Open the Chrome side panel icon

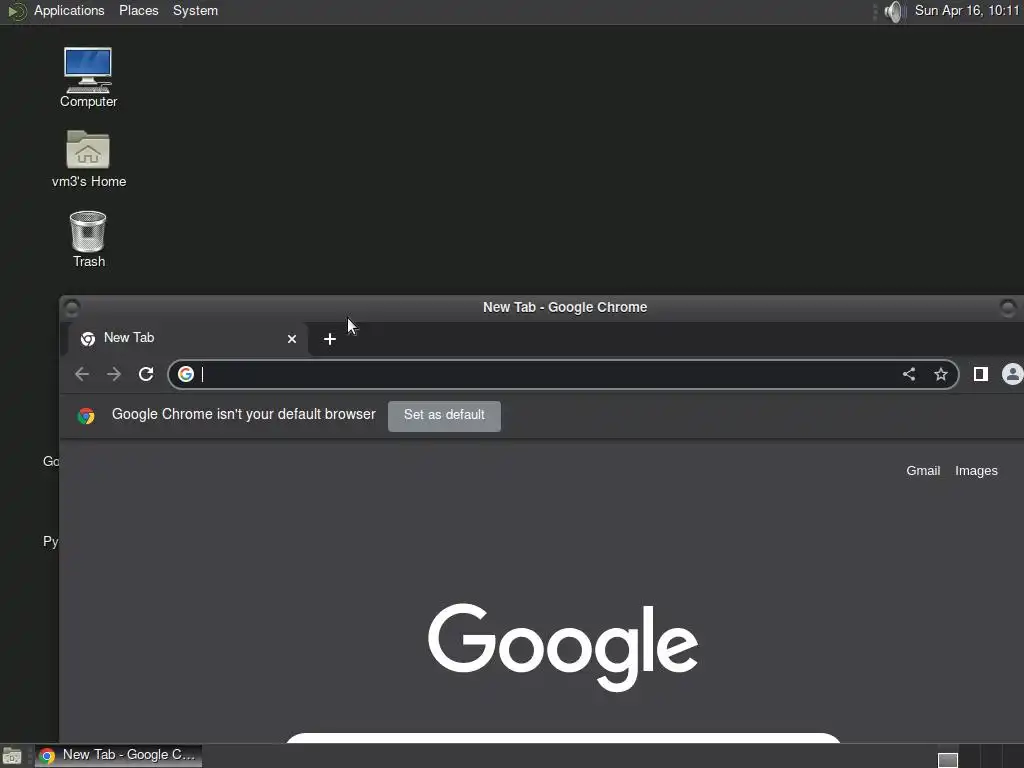coord(980,374)
